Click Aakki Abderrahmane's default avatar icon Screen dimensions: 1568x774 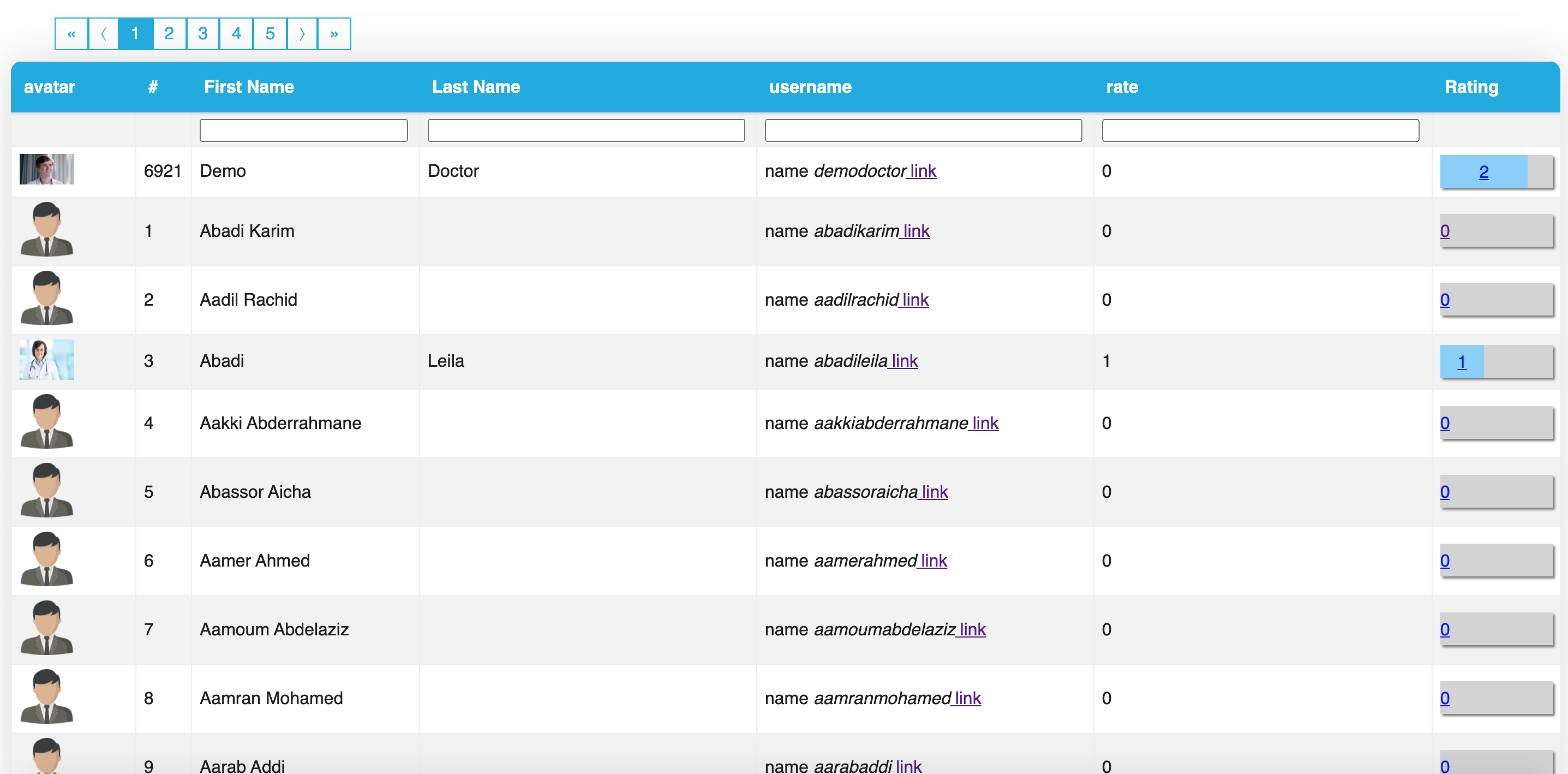click(x=47, y=421)
